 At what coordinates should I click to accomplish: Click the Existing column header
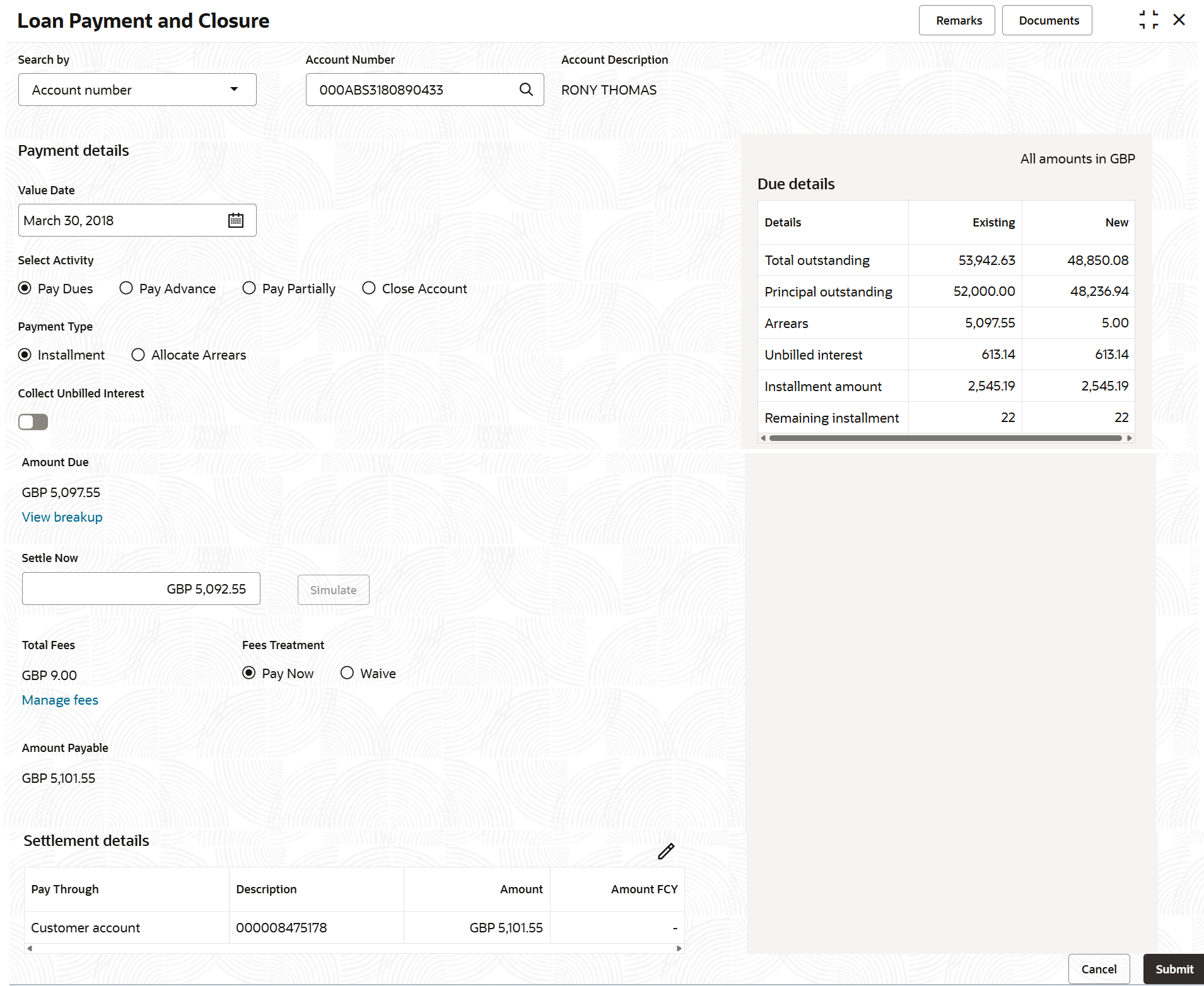pos(993,223)
